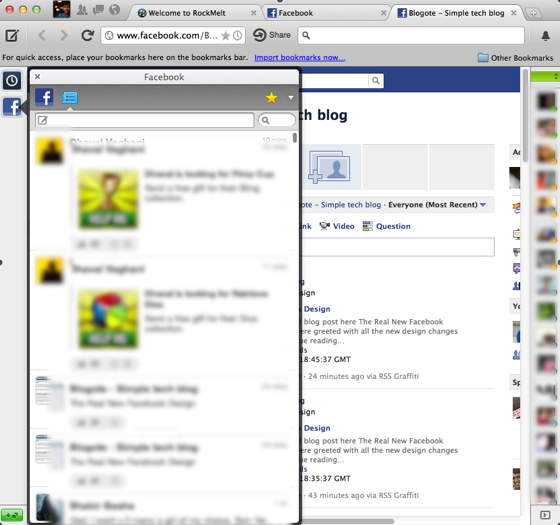Viewport: 560px width, 525px height.
Task: Open the Blogote - Simple tech blog link
Action: (x=342, y=205)
